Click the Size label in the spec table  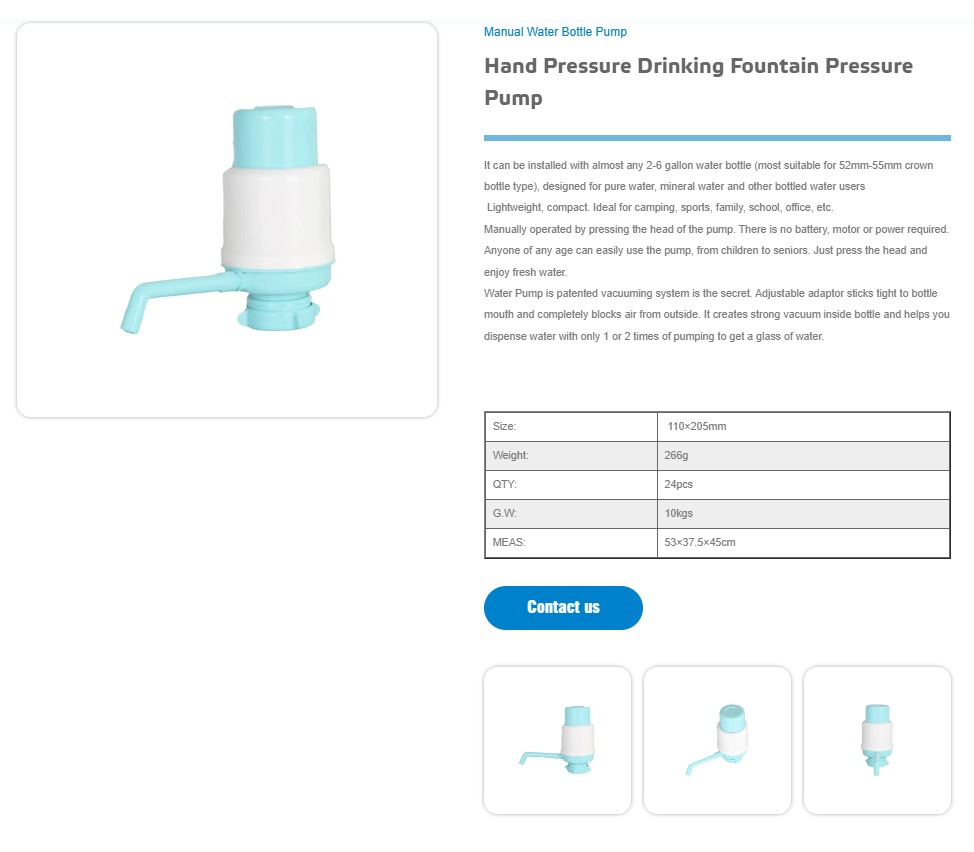click(505, 427)
